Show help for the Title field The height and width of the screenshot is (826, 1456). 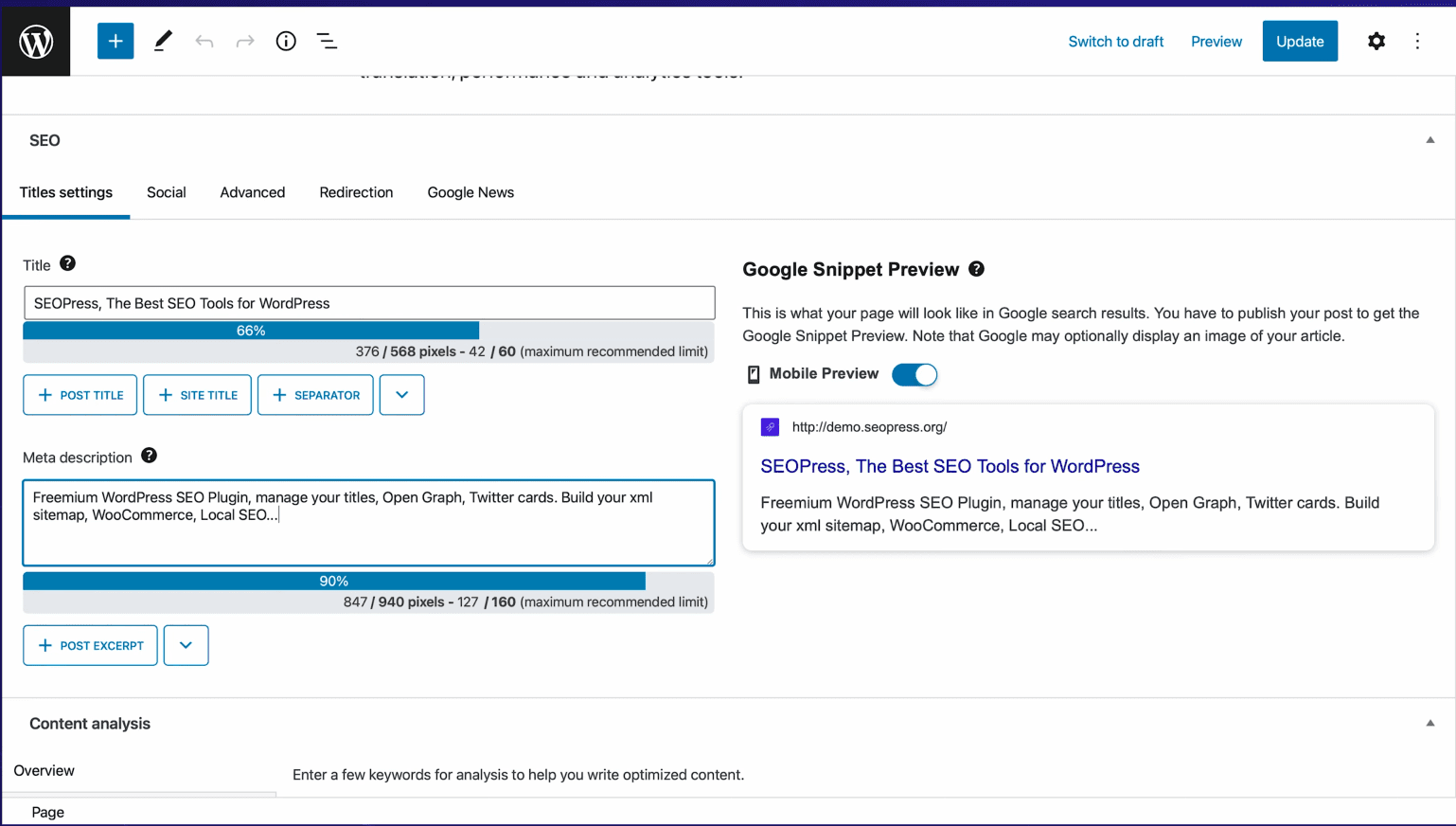point(67,263)
